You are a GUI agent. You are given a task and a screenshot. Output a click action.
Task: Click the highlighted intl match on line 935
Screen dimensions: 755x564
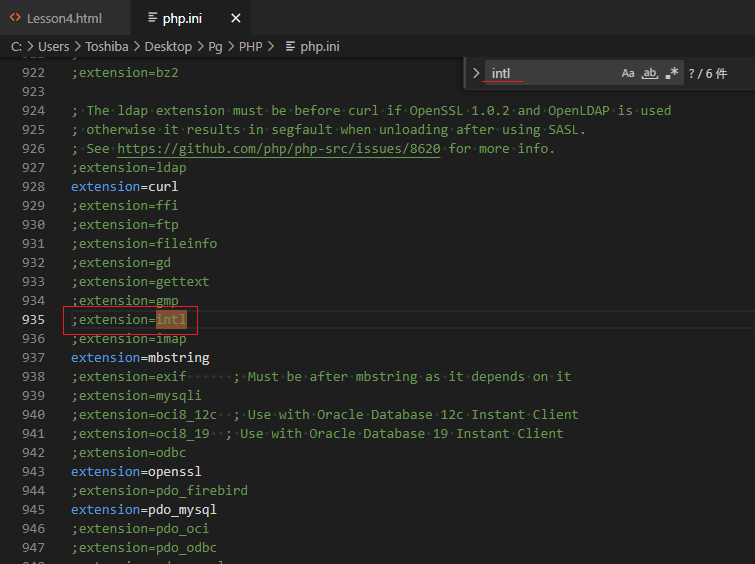[x=171, y=320]
